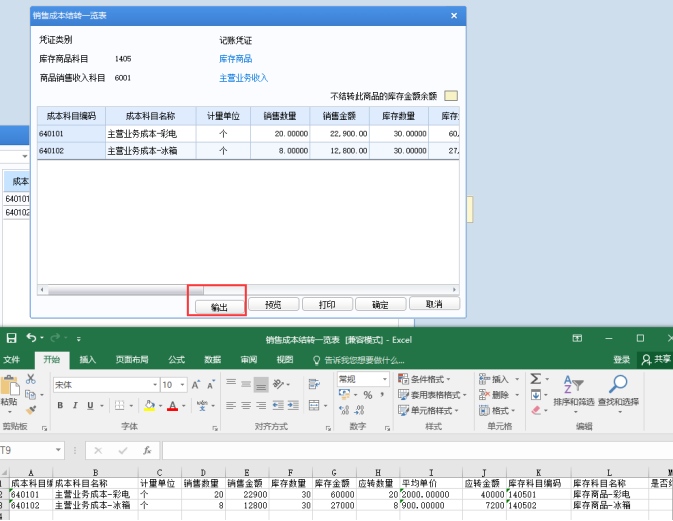
Task: Click the 取消 (Cancel) button
Action: click(434, 304)
